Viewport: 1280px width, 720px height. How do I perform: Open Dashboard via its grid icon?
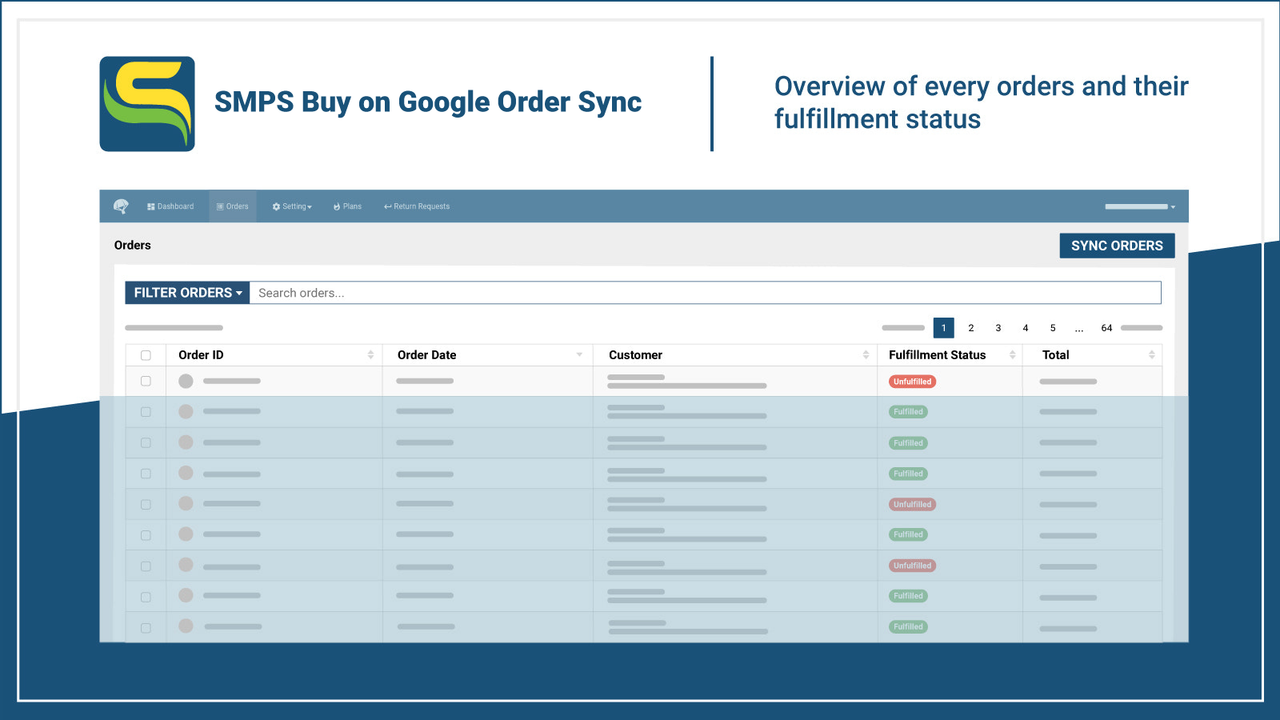click(x=151, y=206)
